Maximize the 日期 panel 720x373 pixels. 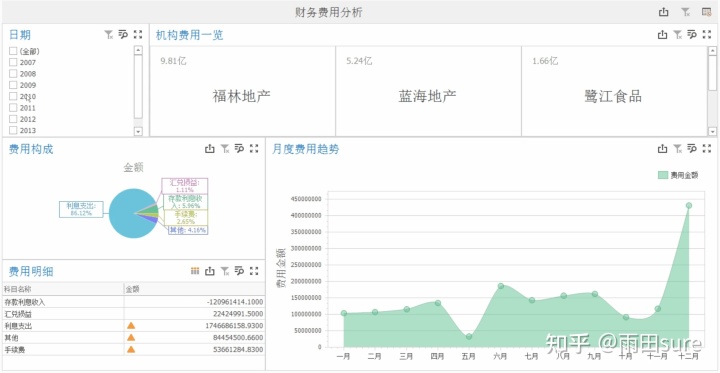(x=138, y=34)
